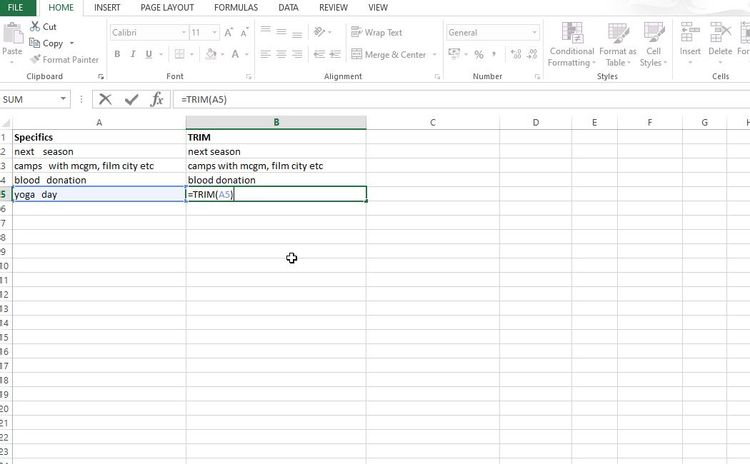Viewport: 750px width, 464px height.
Task: Open the Insert Function fx dialog
Action: click(157, 99)
